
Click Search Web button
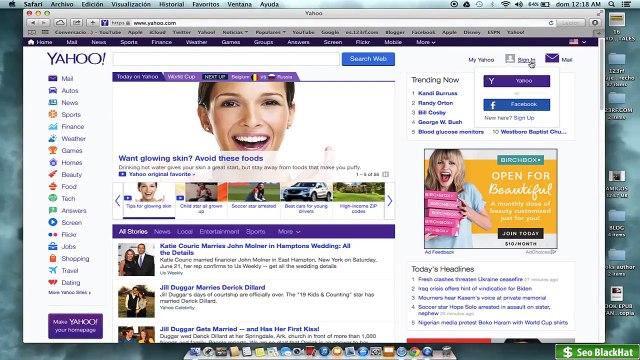(368, 59)
